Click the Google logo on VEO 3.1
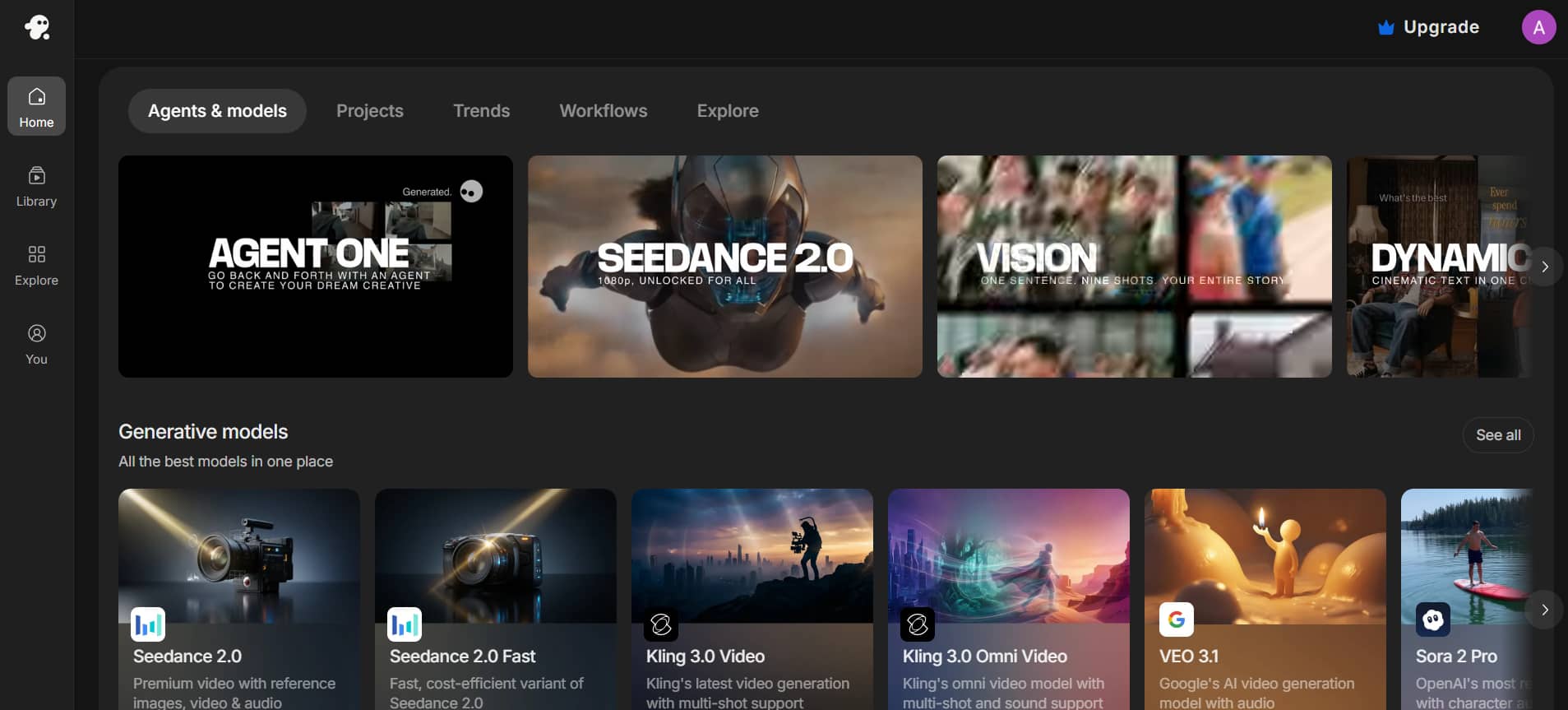This screenshot has height=710, width=1568. (x=1177, y=620)
